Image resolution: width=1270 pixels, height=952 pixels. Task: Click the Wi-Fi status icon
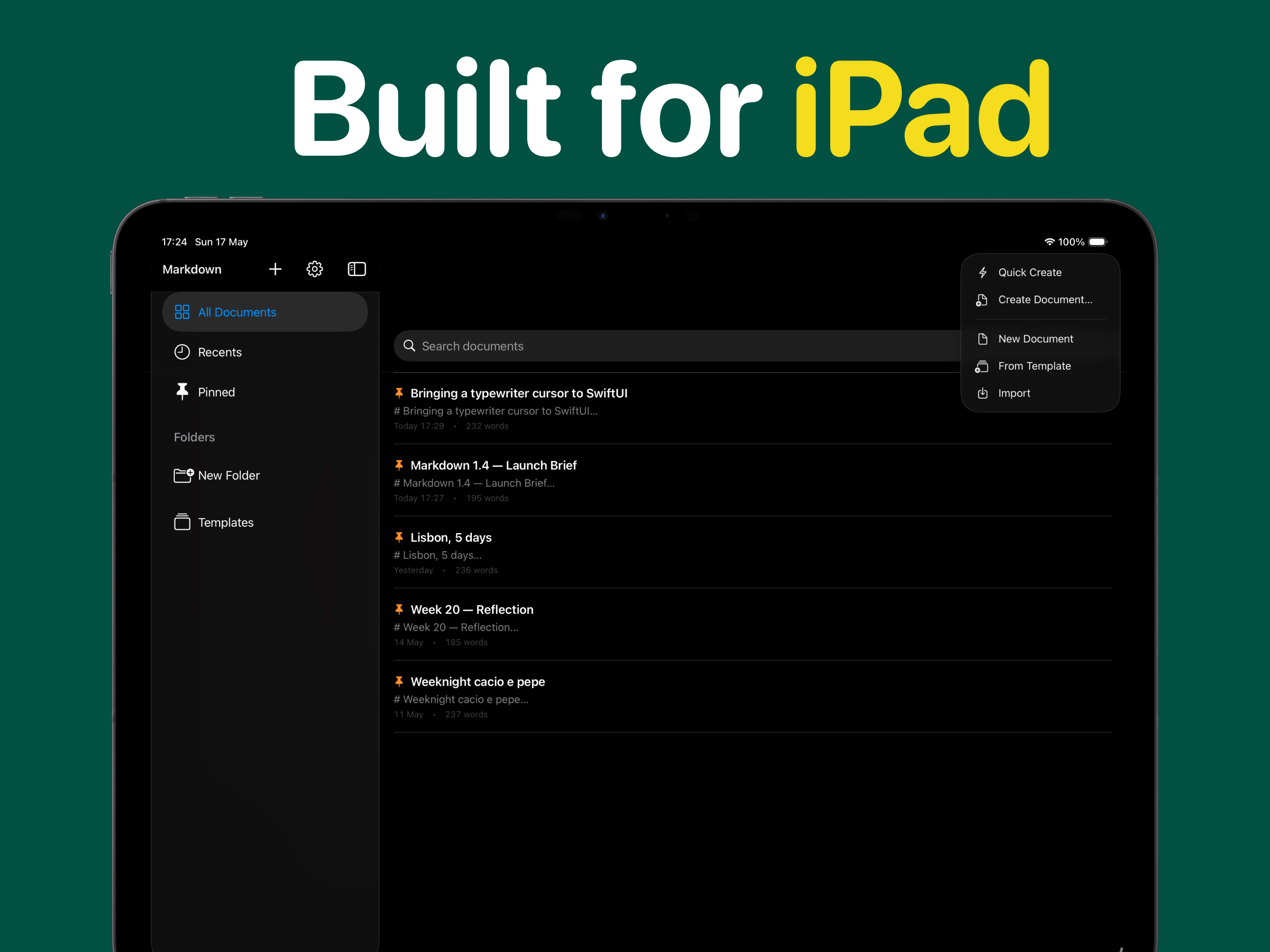point(1049,242)
